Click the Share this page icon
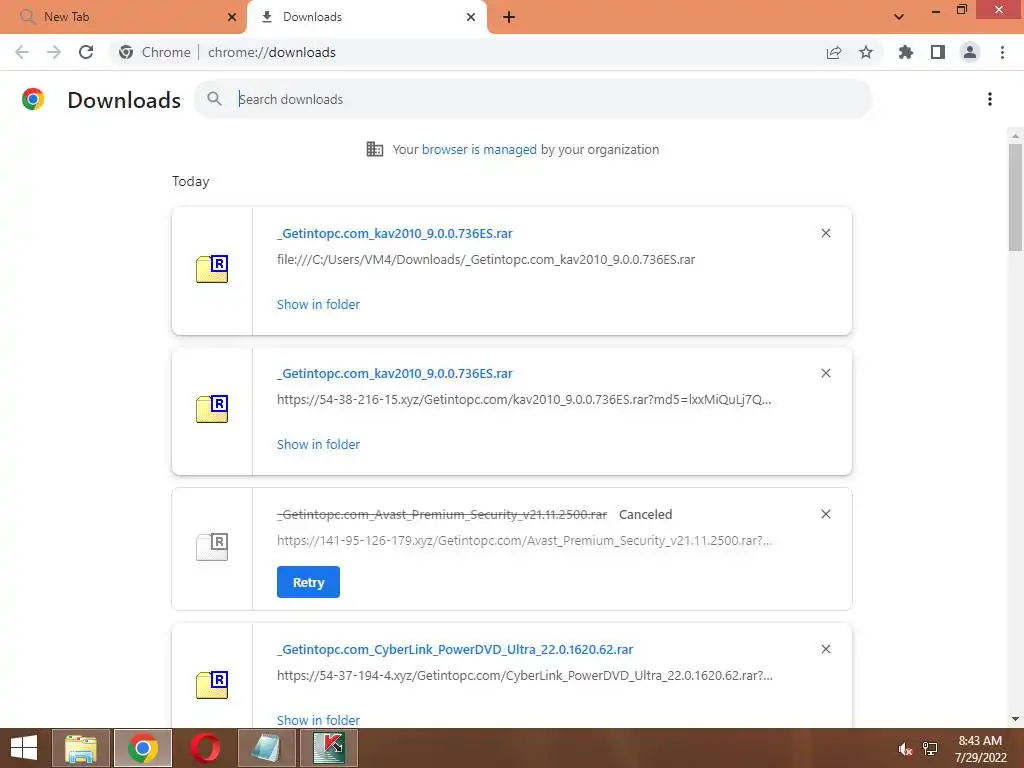Screen dimensions: 1024x768 (834, 52)
